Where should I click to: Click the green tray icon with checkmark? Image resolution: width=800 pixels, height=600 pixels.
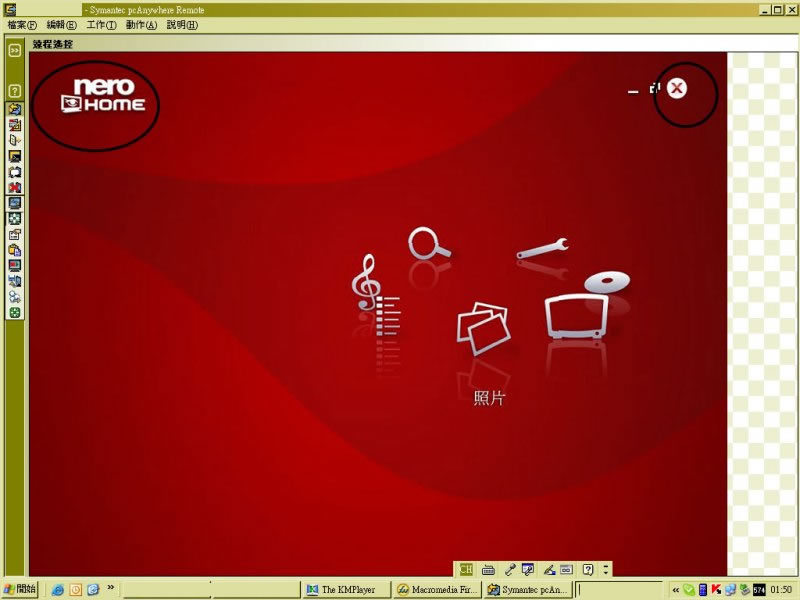[x=689, y=590]
